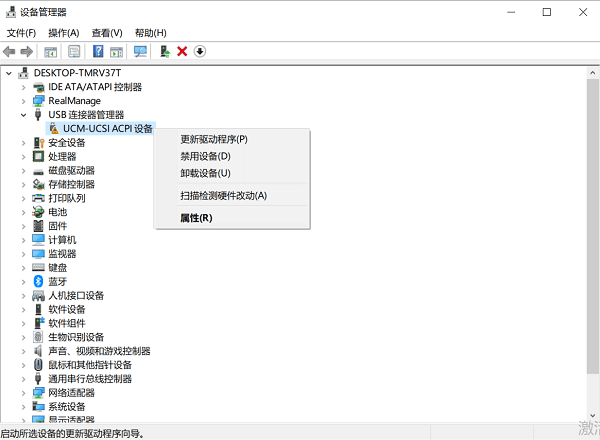Expand the 蓝牙 device category
The image size is (600, 440).
pyautogui.click(x=24, y=282)
